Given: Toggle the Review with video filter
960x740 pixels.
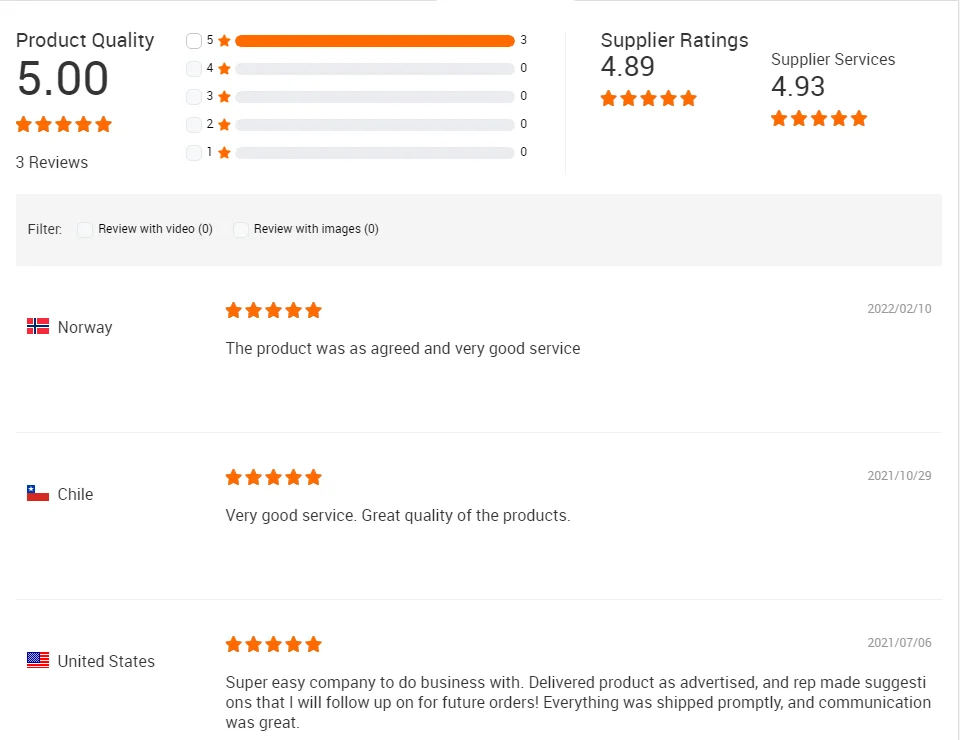Looking at the screenshot, I should [85, 229].
